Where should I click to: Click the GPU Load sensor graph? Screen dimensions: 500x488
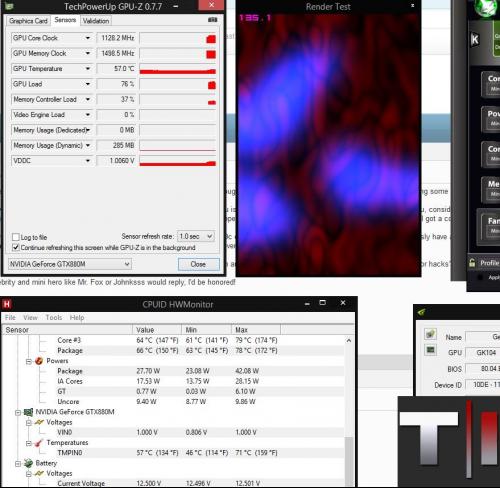(178, 84)
